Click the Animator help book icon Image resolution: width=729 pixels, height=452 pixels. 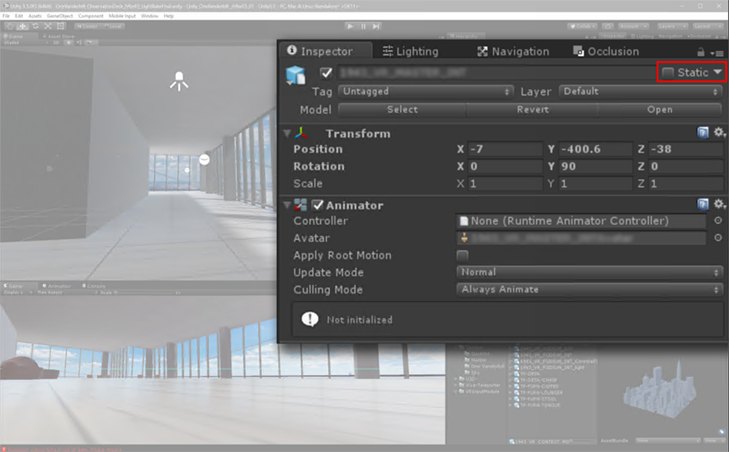click(x=703, y=204)
